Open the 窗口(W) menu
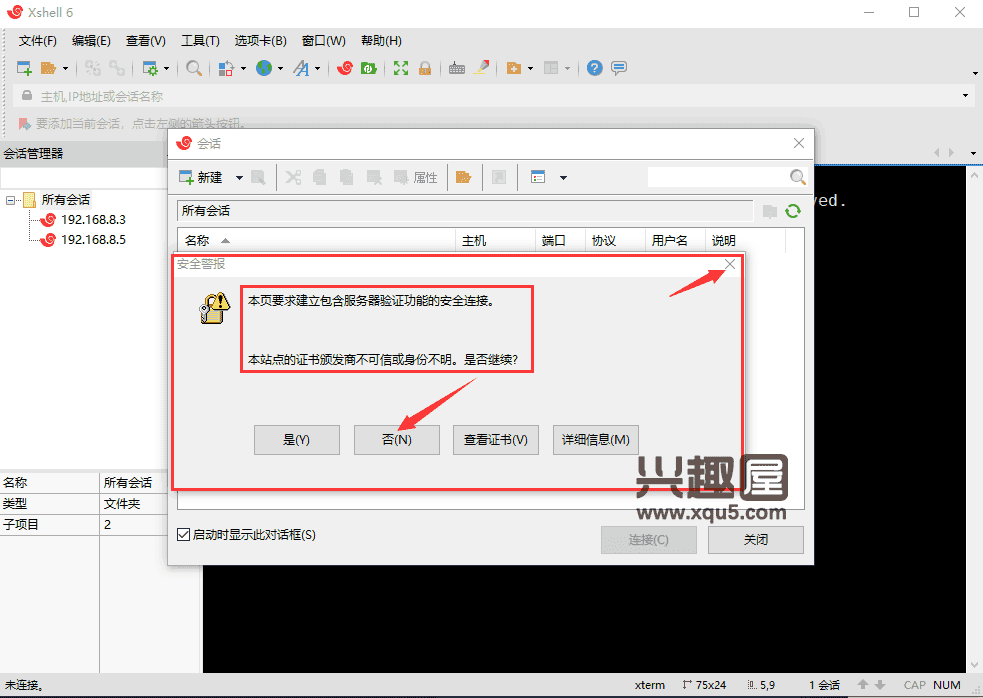This screenshot has height=698, width=983. [323, 41]
